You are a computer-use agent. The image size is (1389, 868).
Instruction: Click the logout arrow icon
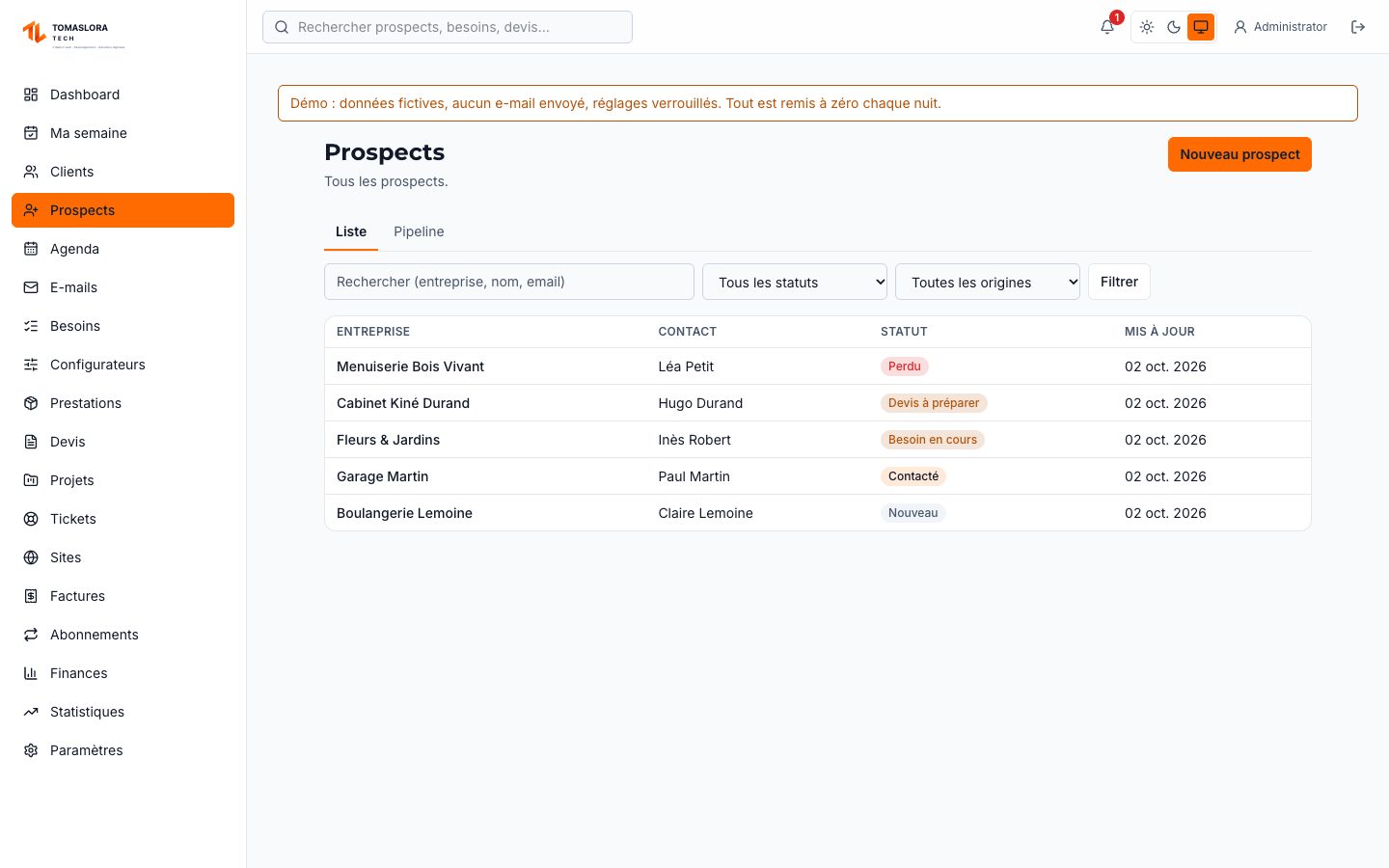1358,27
